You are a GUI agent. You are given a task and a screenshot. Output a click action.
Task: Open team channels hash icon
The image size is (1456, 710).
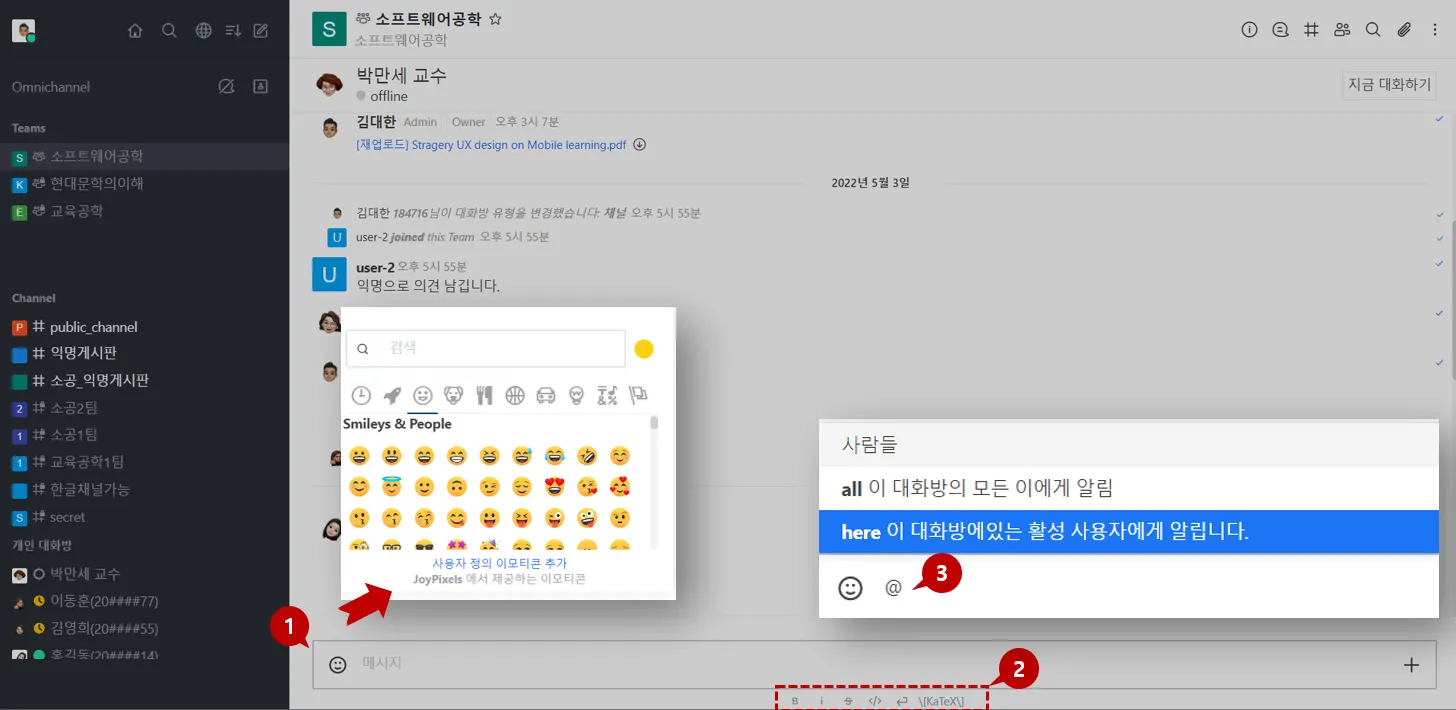pos(1311,30)
